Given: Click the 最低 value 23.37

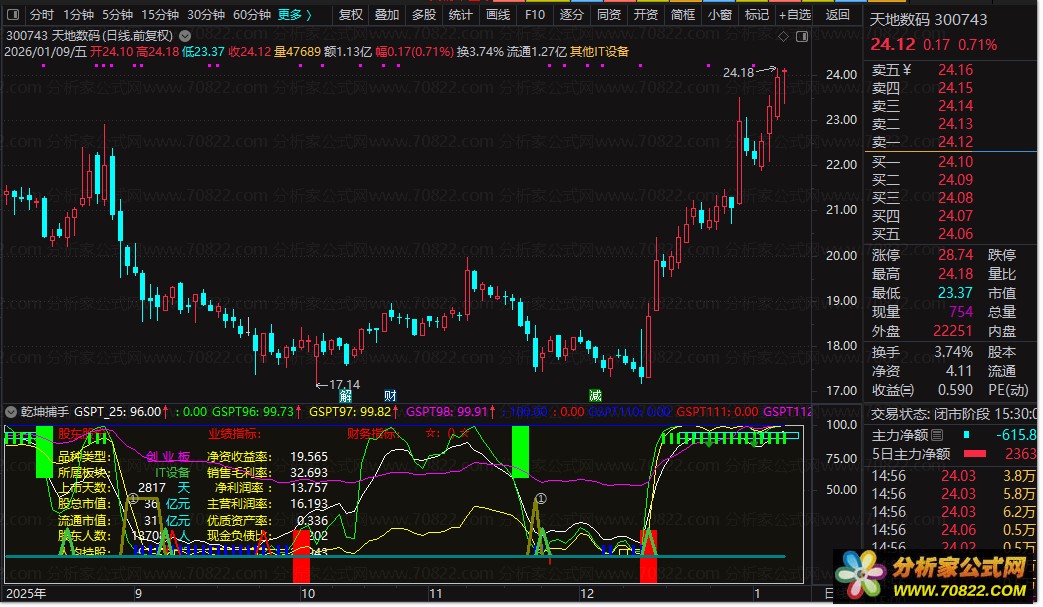Looking at the screenshot, I should click(955, 293).
